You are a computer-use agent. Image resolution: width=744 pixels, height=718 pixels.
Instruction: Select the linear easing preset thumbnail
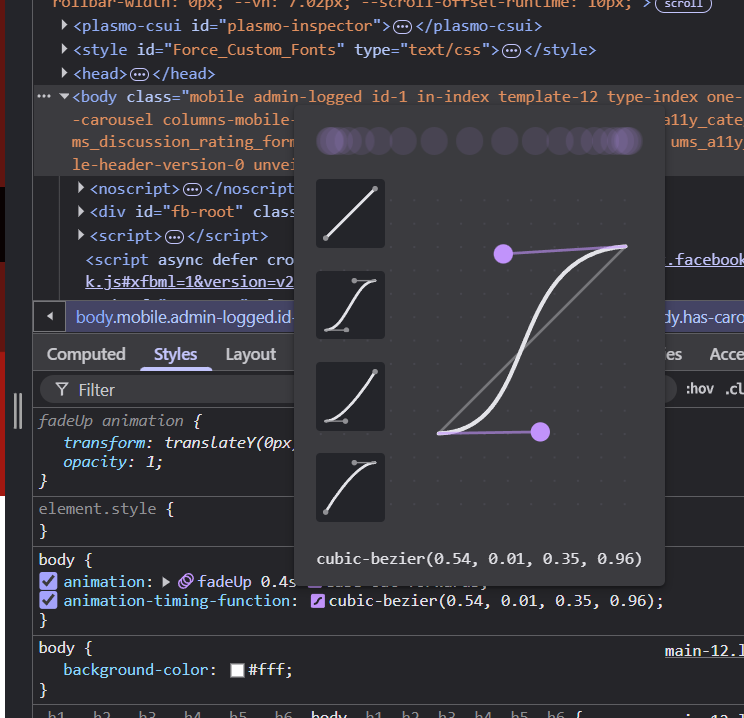click(x=350, y=213)
